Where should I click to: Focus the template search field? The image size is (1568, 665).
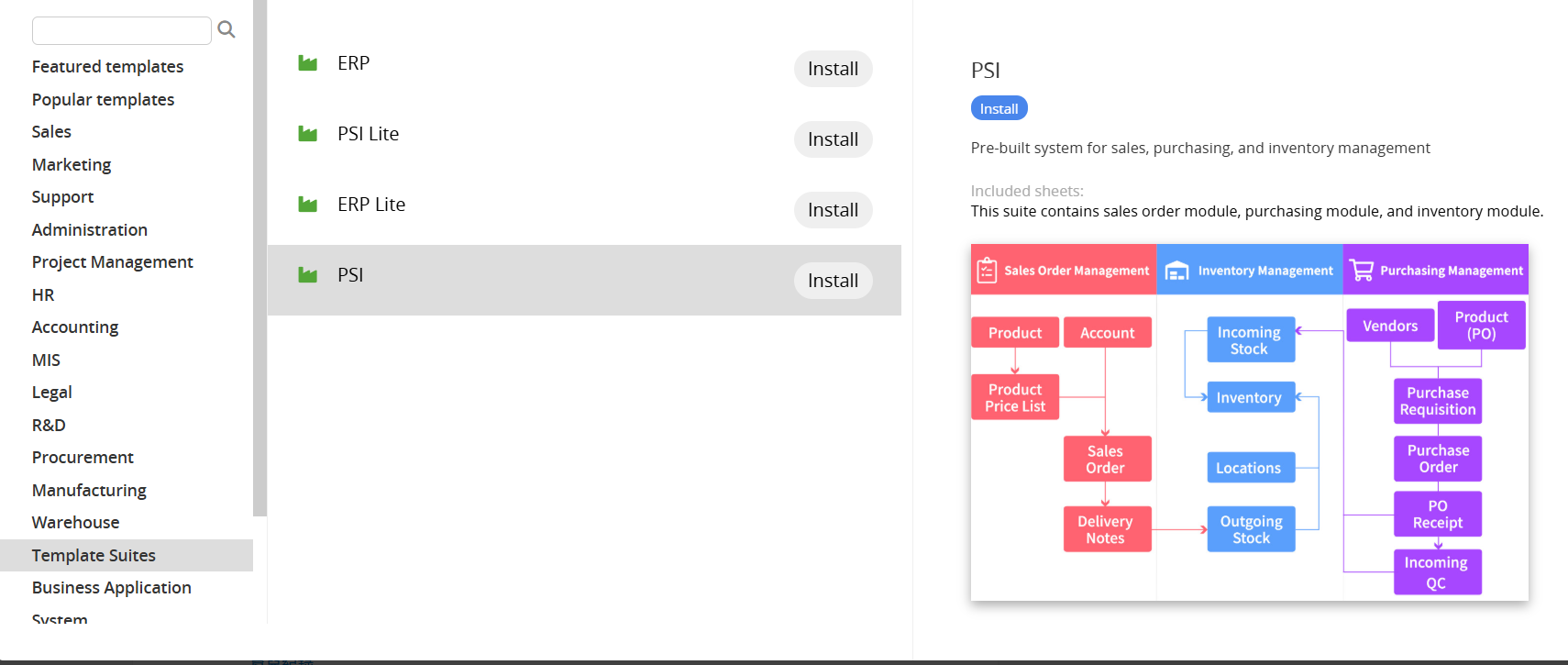point(122,30)
